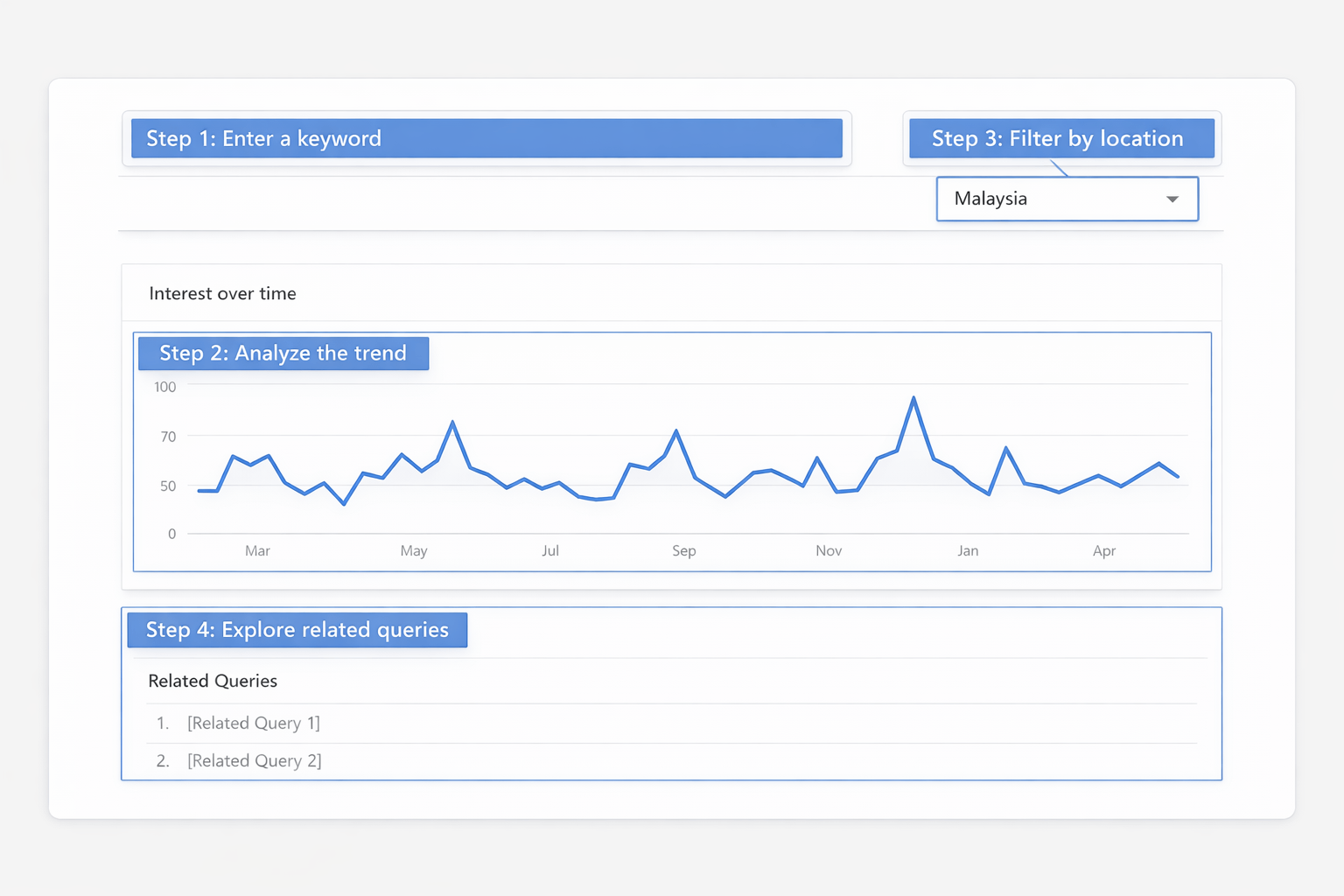This screenshot has width=1344, height=896.
Task: Select the Apr label on the chart axis
Action: pyautogui.click(x=1104, y=551)
